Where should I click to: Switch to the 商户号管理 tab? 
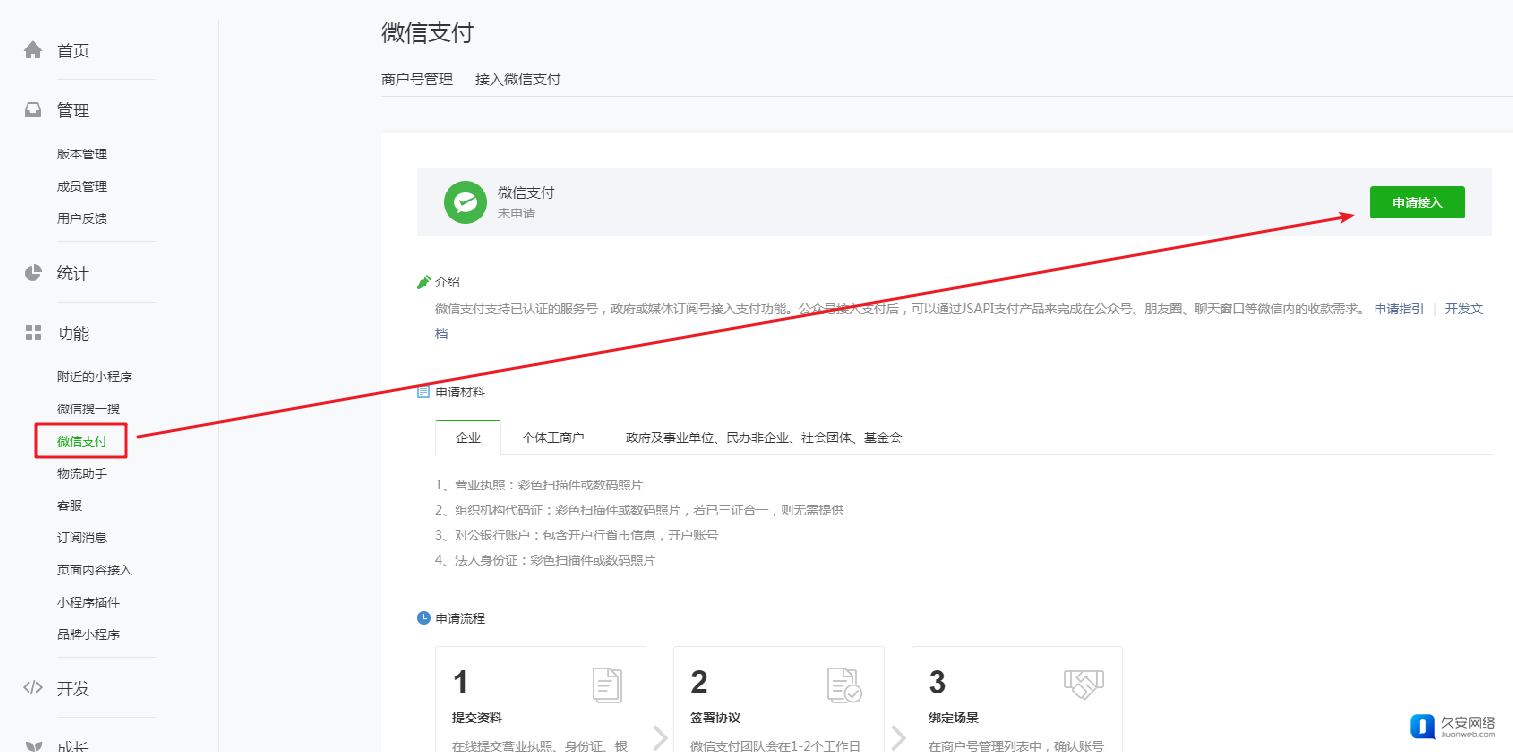pos(417,79)
